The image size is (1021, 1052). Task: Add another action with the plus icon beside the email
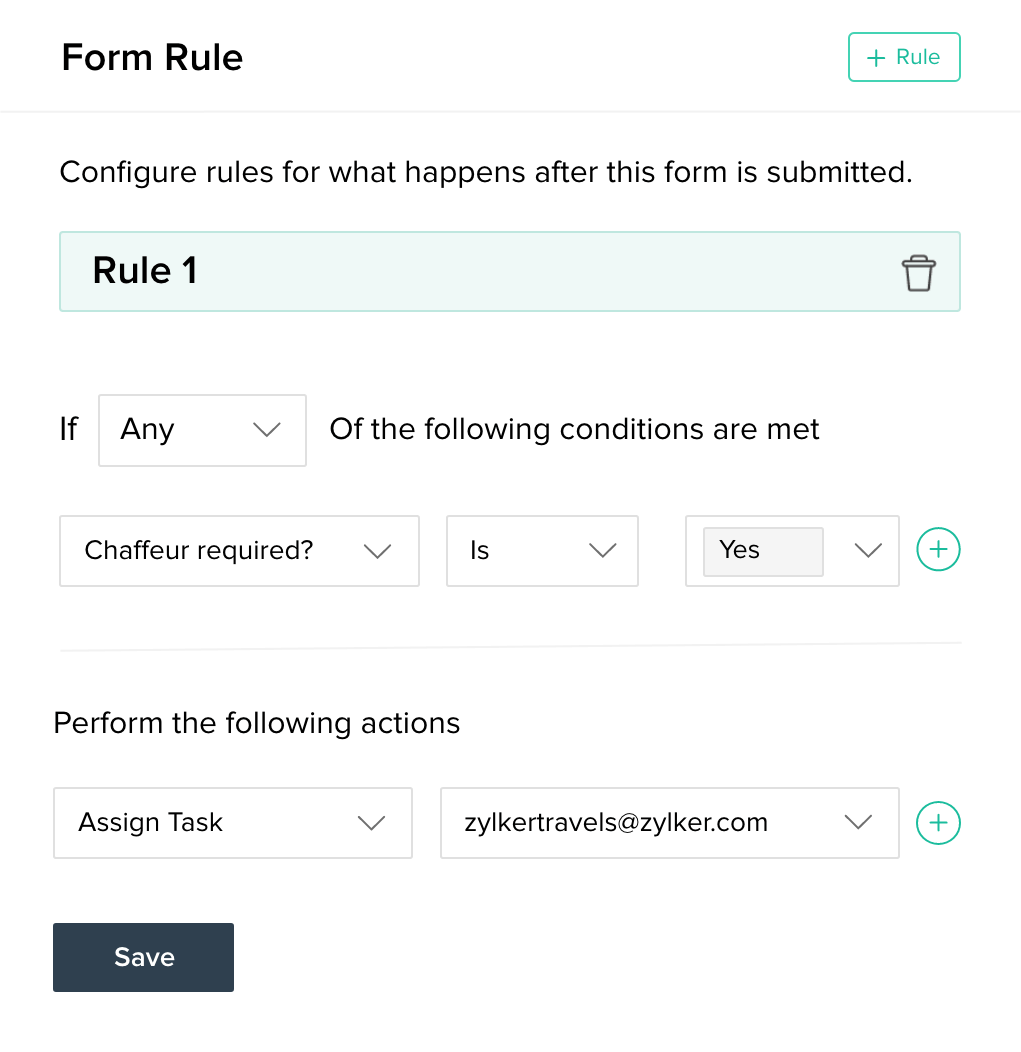coord(938,822)
